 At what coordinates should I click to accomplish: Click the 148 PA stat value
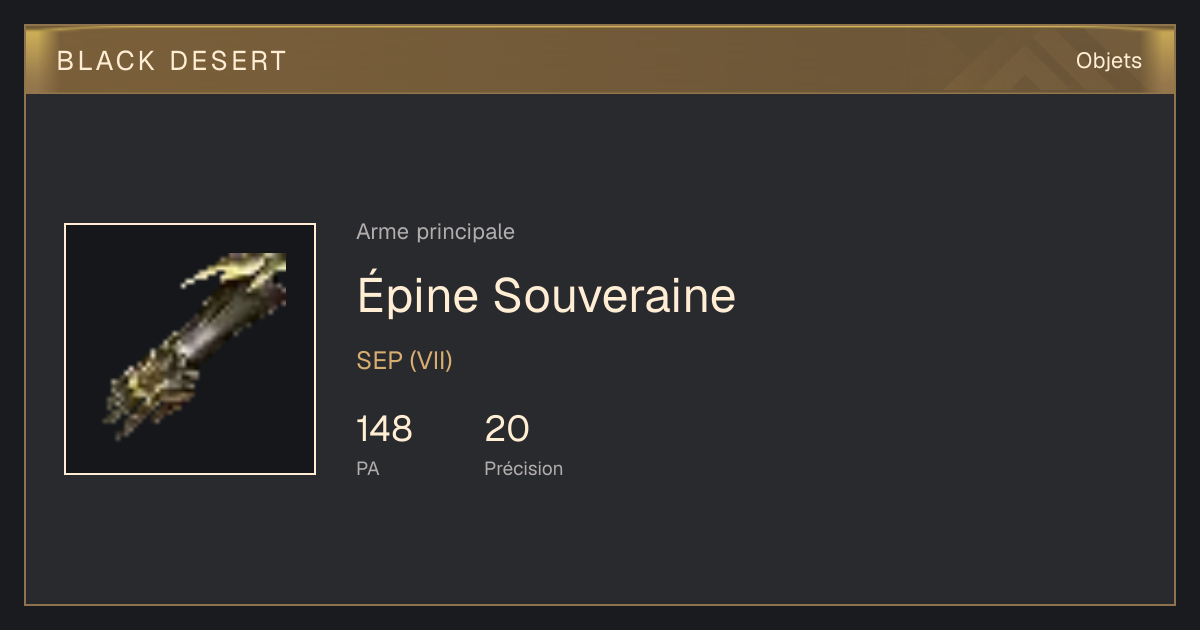click(384, 429)
